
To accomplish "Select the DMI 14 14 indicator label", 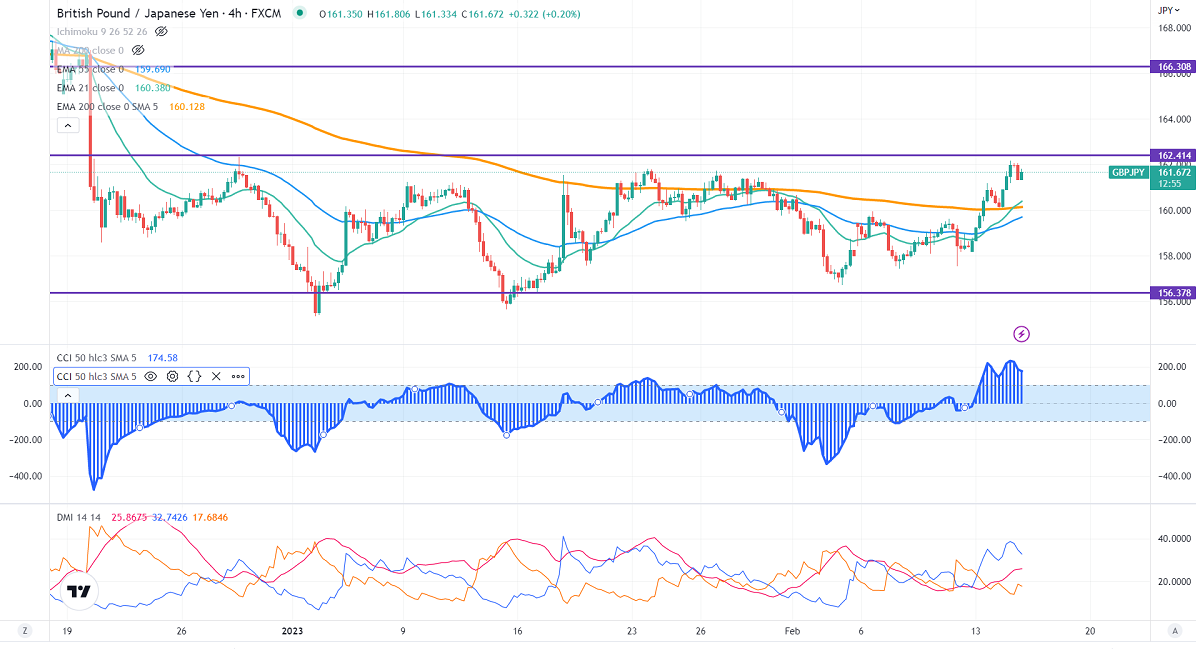I will click(x=82, y=516).
